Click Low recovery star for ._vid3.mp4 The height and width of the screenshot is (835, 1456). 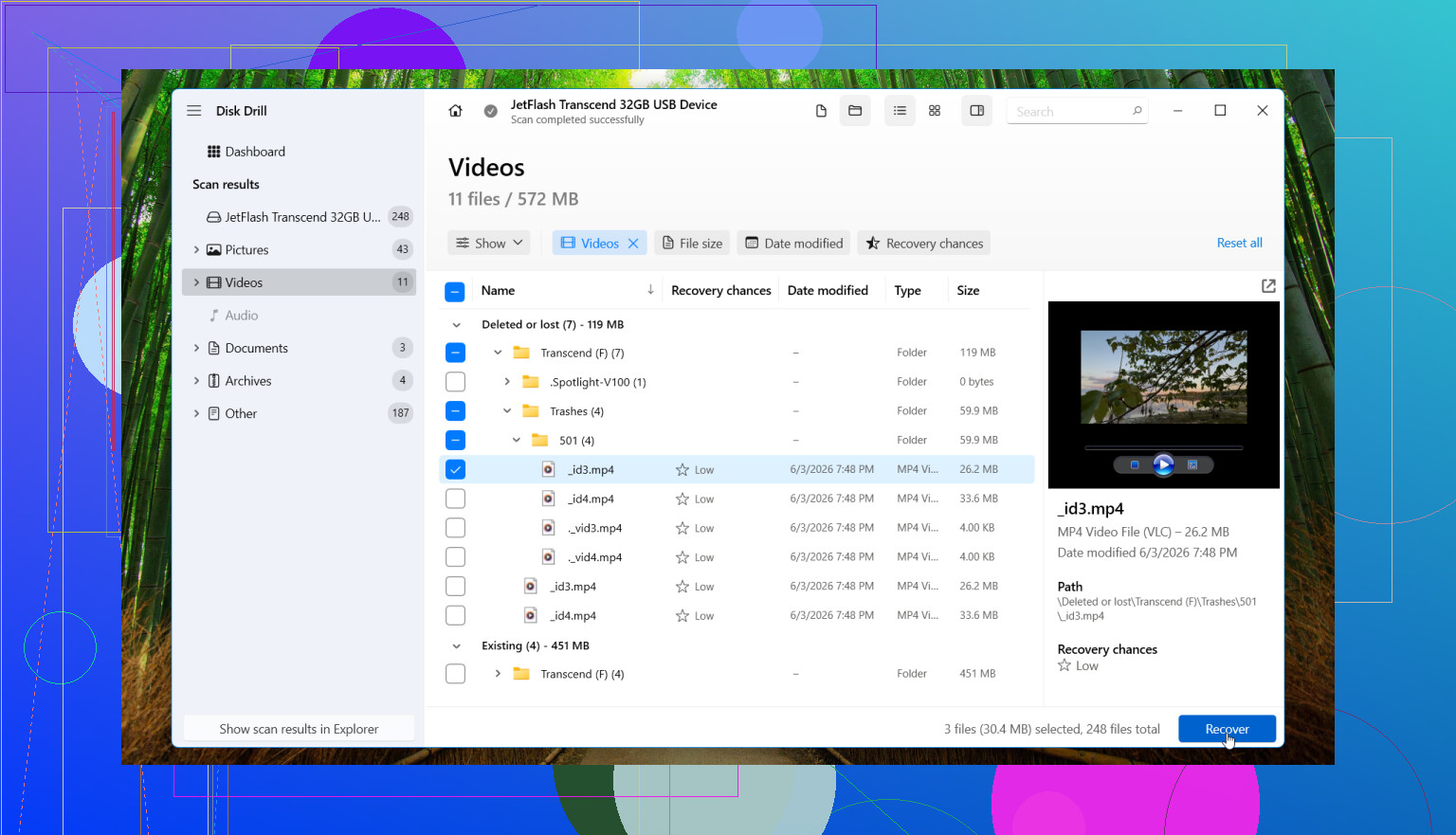(x=682, y=528)
